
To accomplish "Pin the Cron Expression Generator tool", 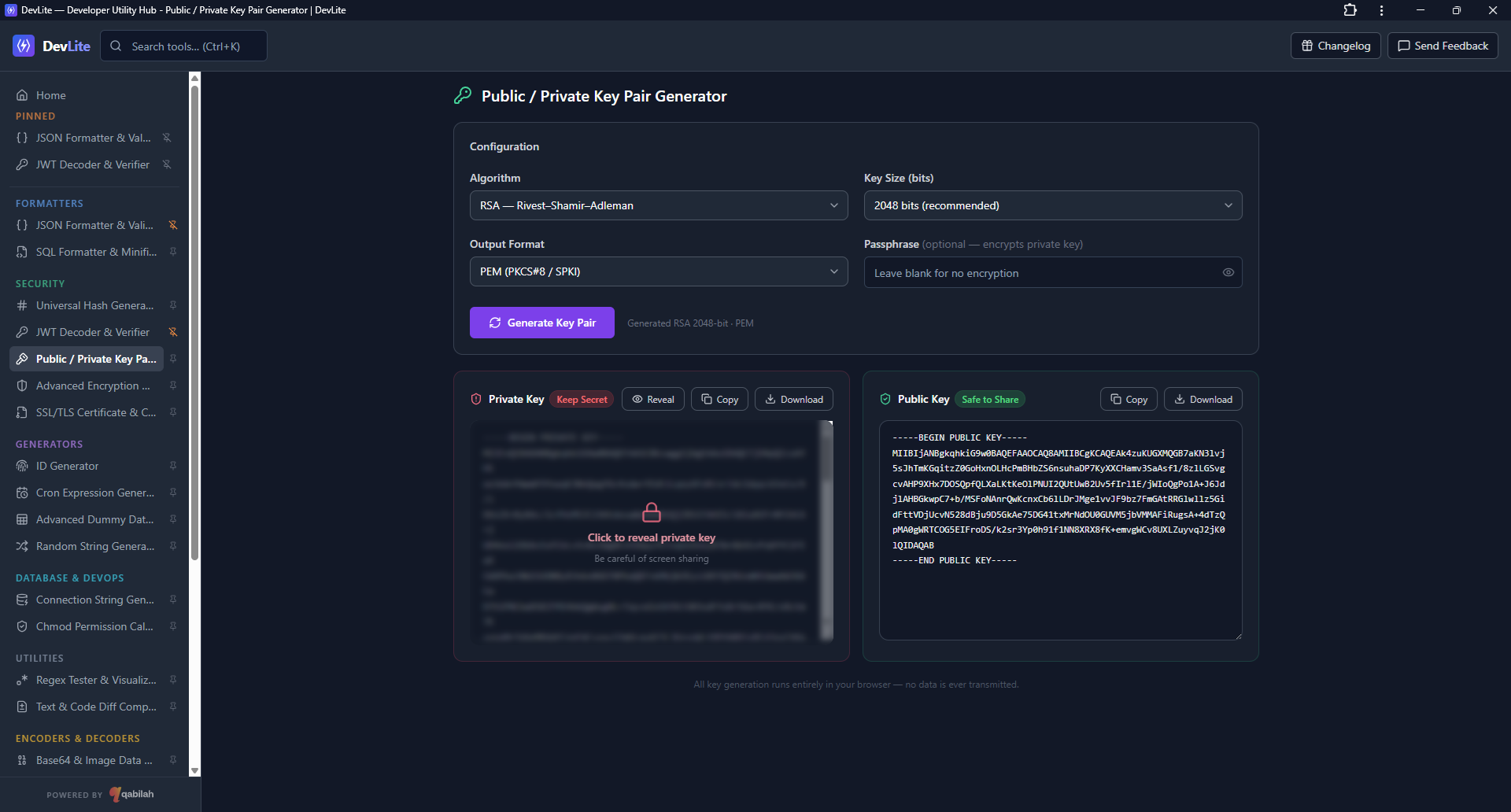I will click(x=173, y=493).
